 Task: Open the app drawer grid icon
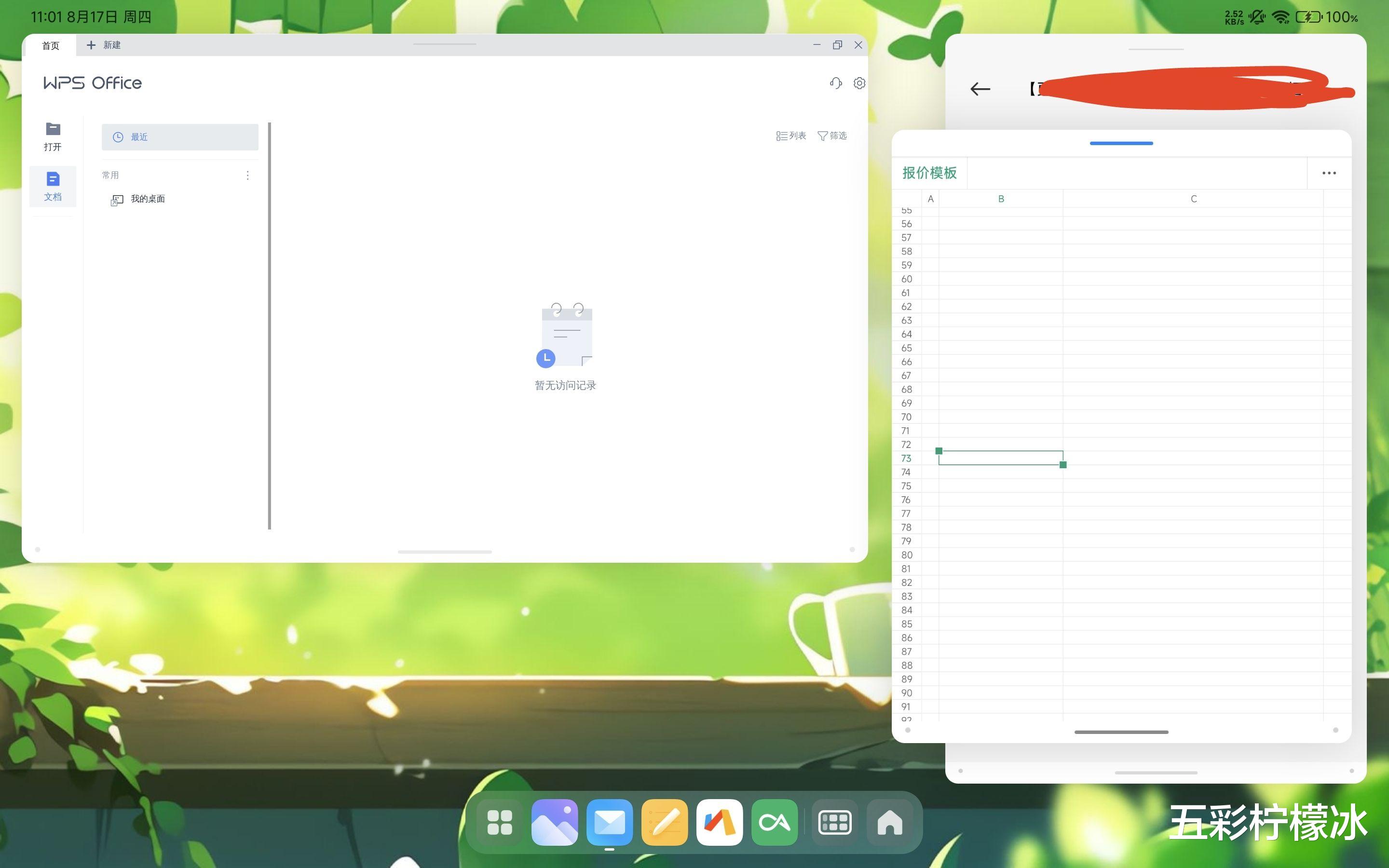pyautogui.click(x=499, y=822)
